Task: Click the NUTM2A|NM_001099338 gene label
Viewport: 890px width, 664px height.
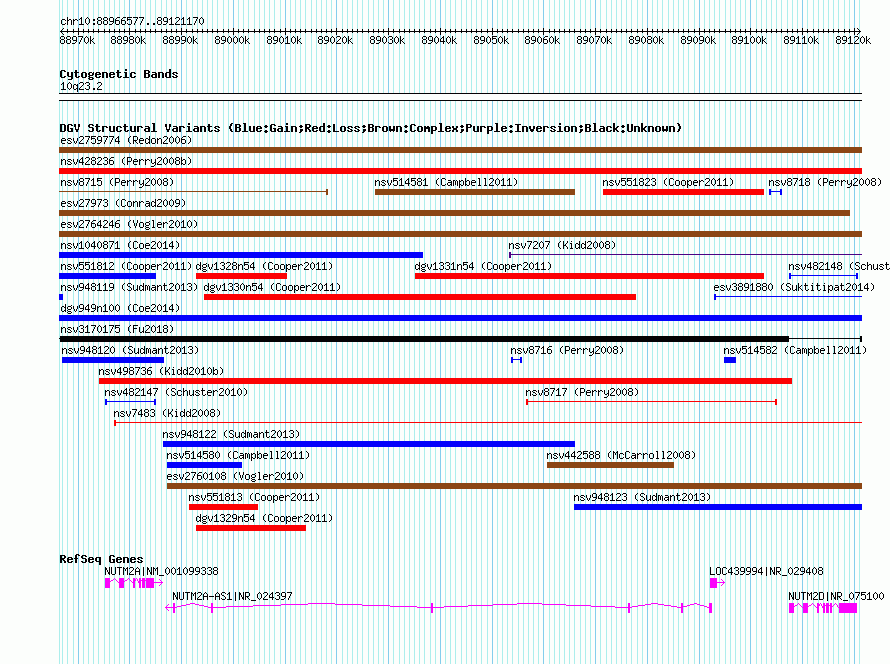Action: click(161, 571)
